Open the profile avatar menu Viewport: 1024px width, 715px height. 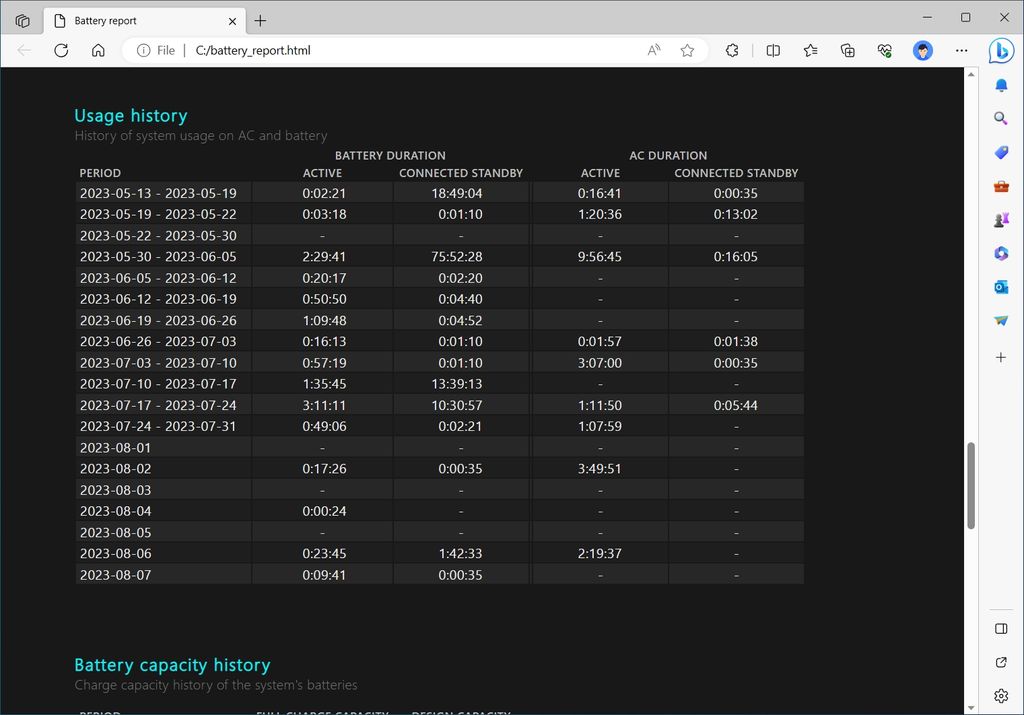click(x=921, y=50)
